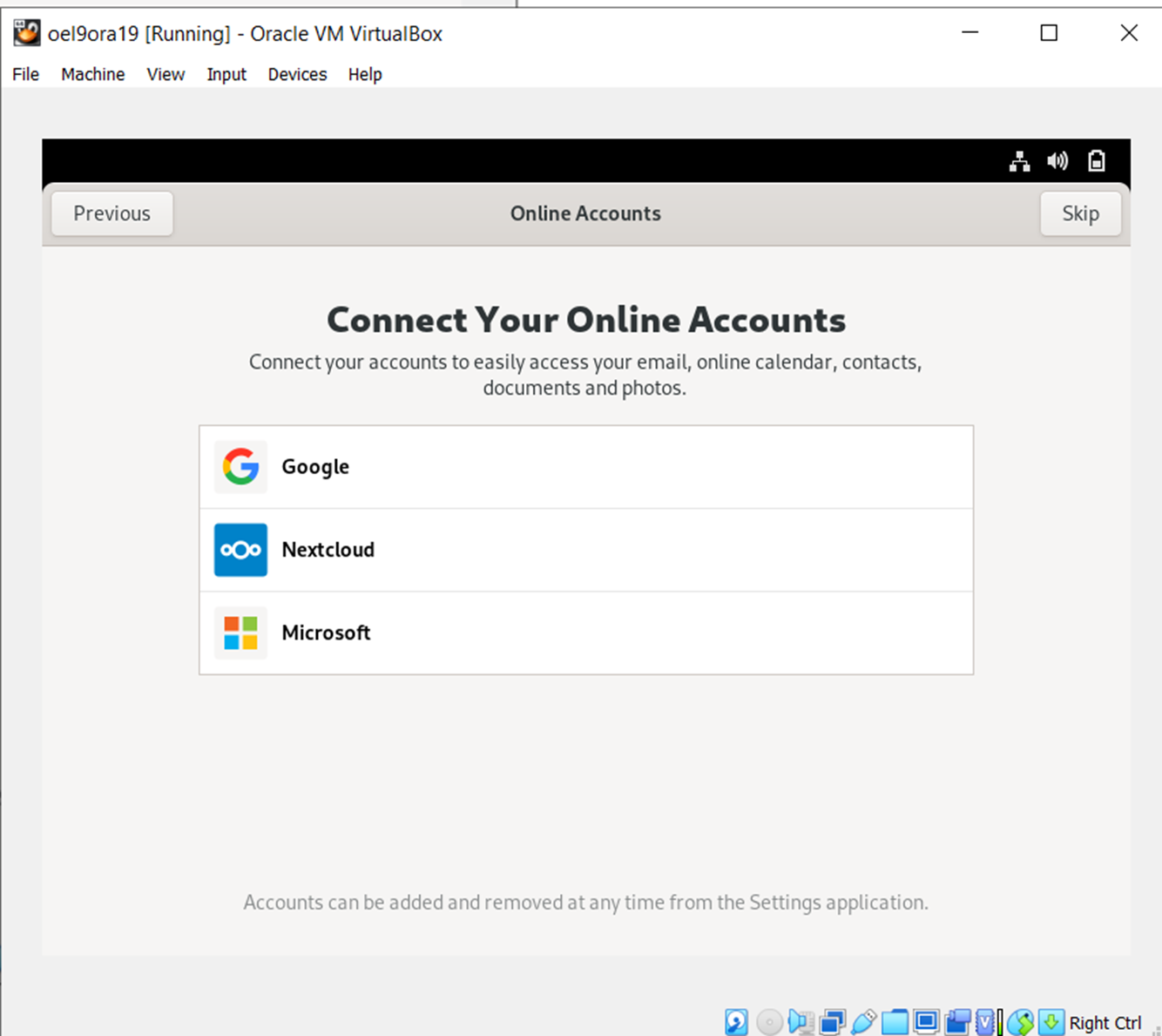Open the Input menu

[226, 74]
